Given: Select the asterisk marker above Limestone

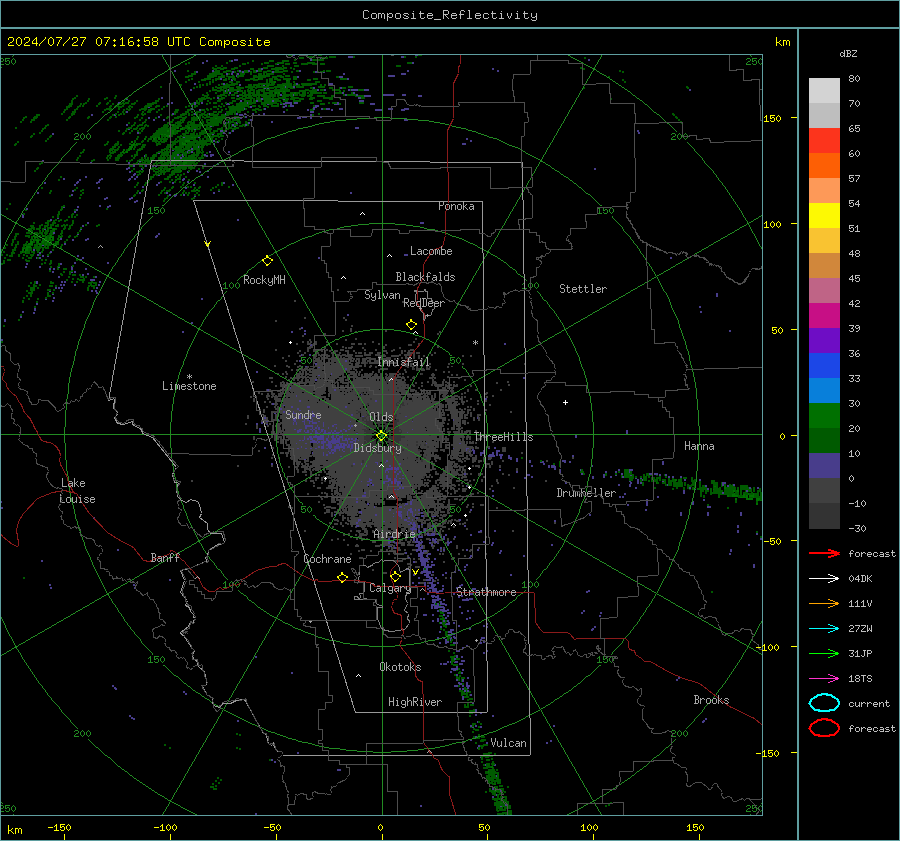Looking at the screenshot, I should point(189,377).
